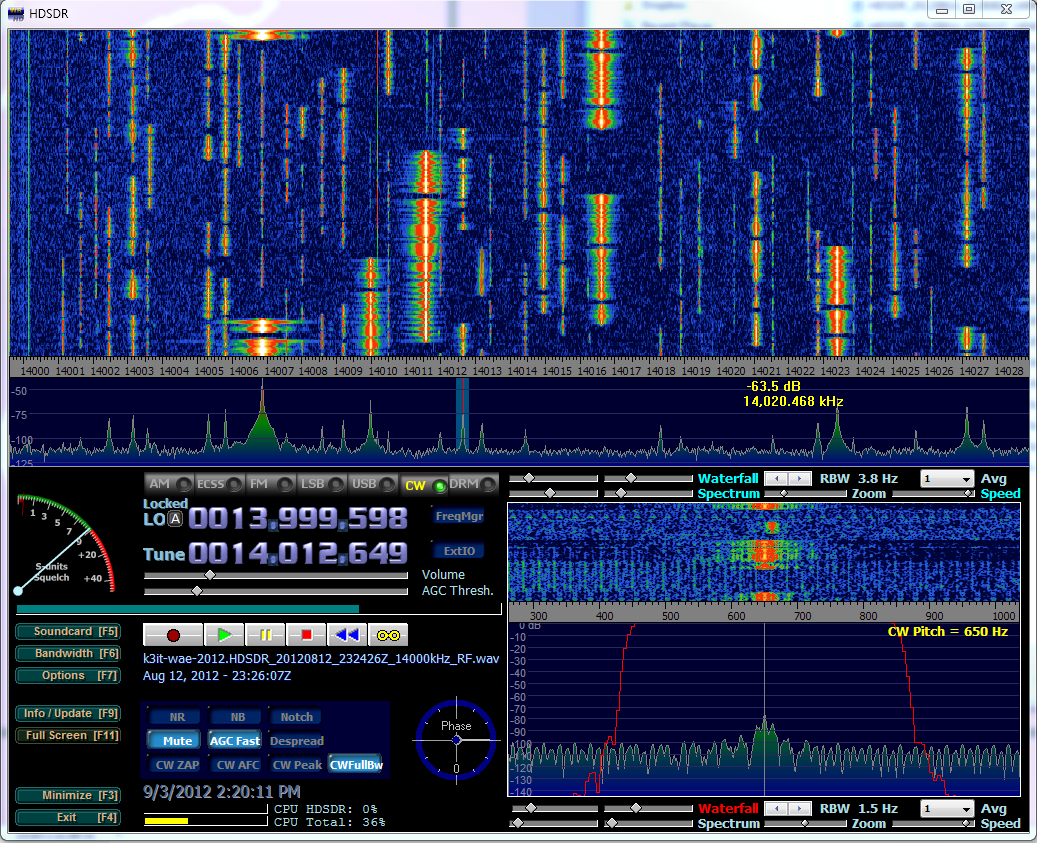Click the blue rewind button
Screen dimensions: 1037x843
pyautogui.click(x=347, y=635)
